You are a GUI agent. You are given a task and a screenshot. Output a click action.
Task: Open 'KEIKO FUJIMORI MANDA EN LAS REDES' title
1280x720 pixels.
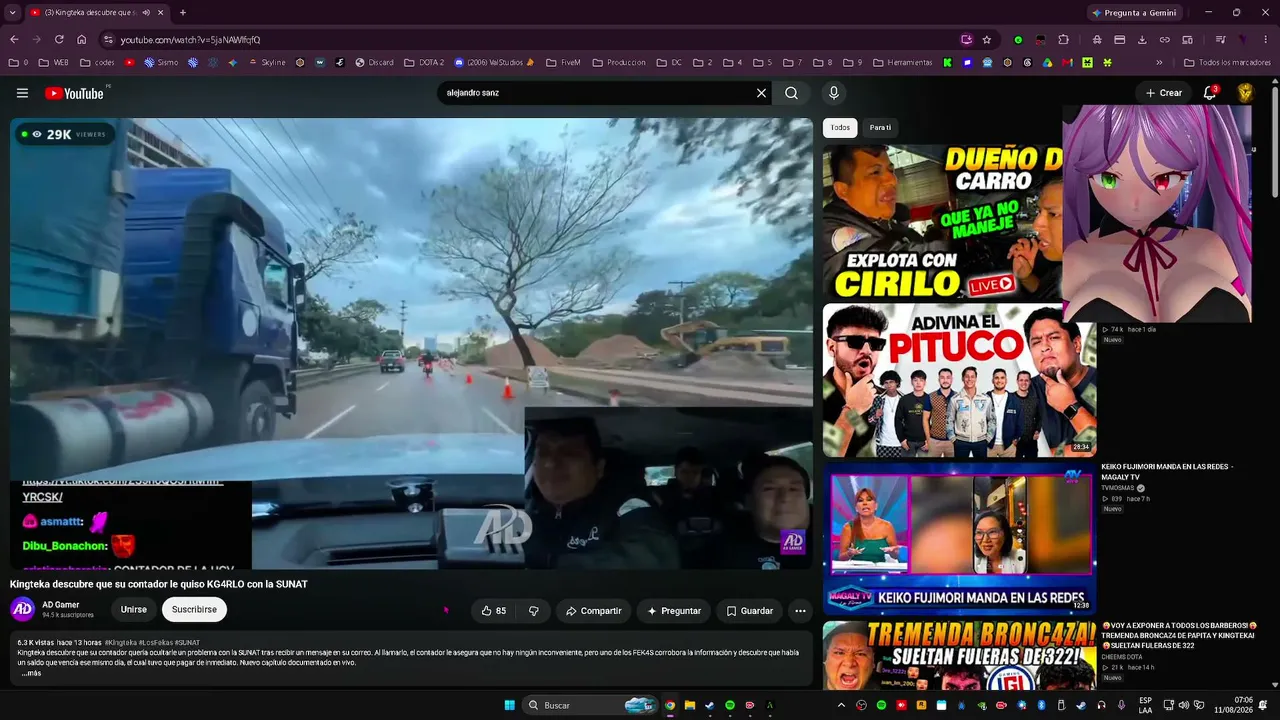click(1167, 472)
